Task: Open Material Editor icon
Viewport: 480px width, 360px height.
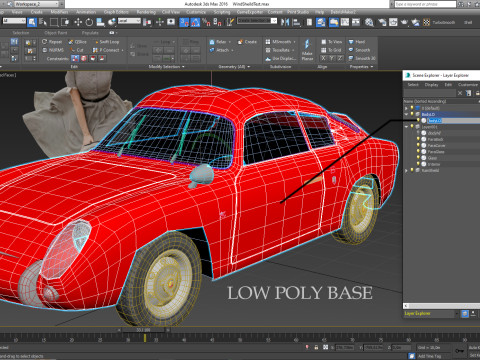Action: tap(369, 22)
